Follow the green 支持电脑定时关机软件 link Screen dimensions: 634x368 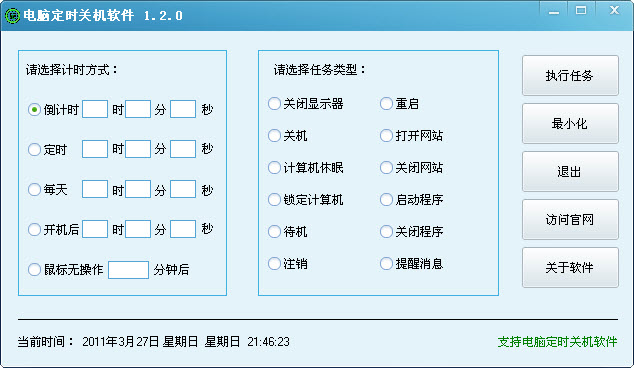pos(557,342)
